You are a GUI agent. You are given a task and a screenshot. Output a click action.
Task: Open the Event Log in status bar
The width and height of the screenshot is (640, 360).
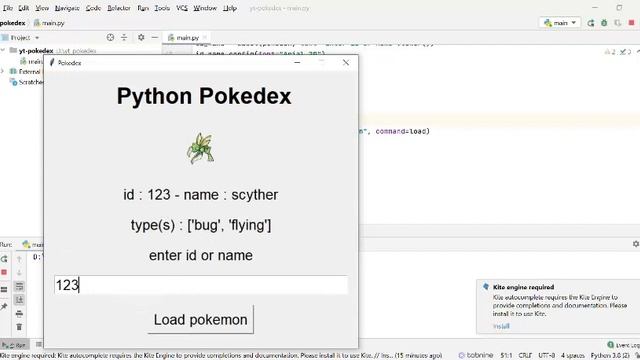click(x=623, y=345)
